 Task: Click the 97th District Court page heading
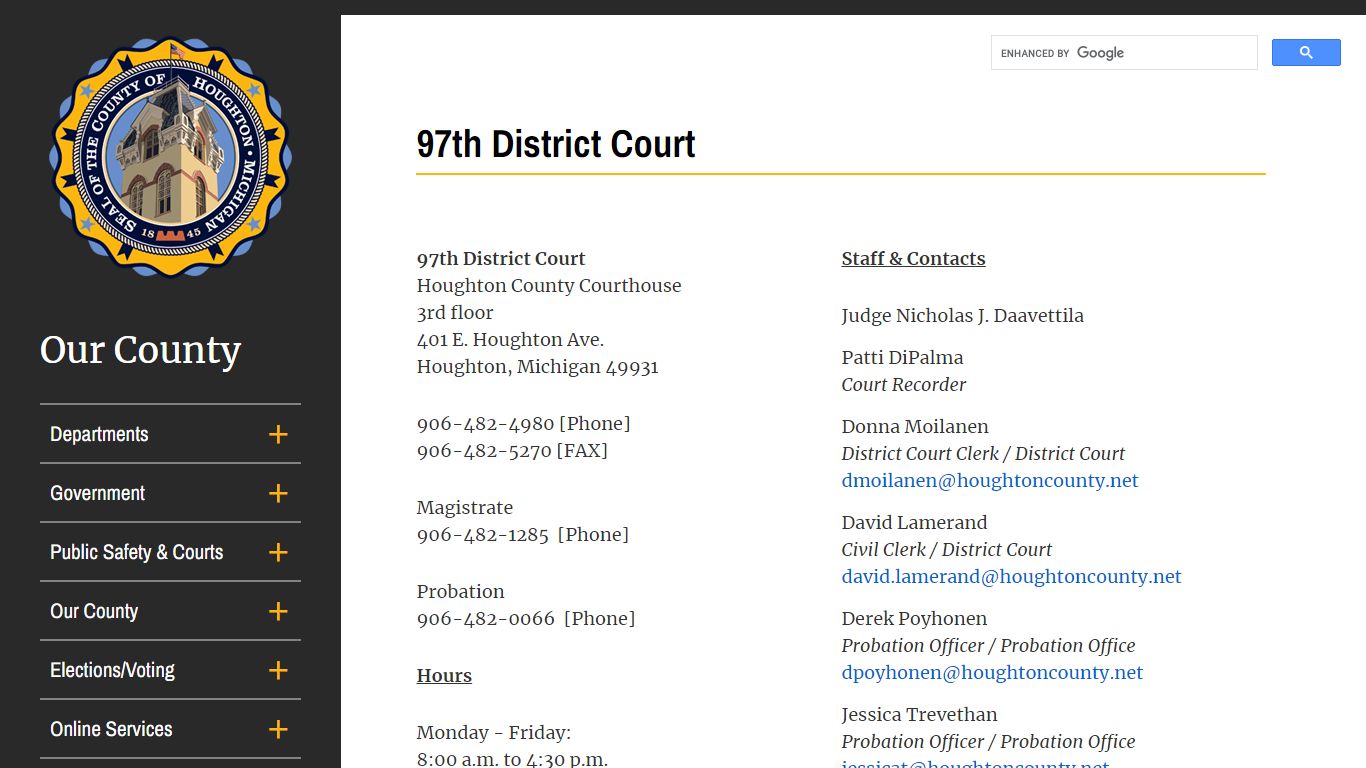tap(556, 144)
